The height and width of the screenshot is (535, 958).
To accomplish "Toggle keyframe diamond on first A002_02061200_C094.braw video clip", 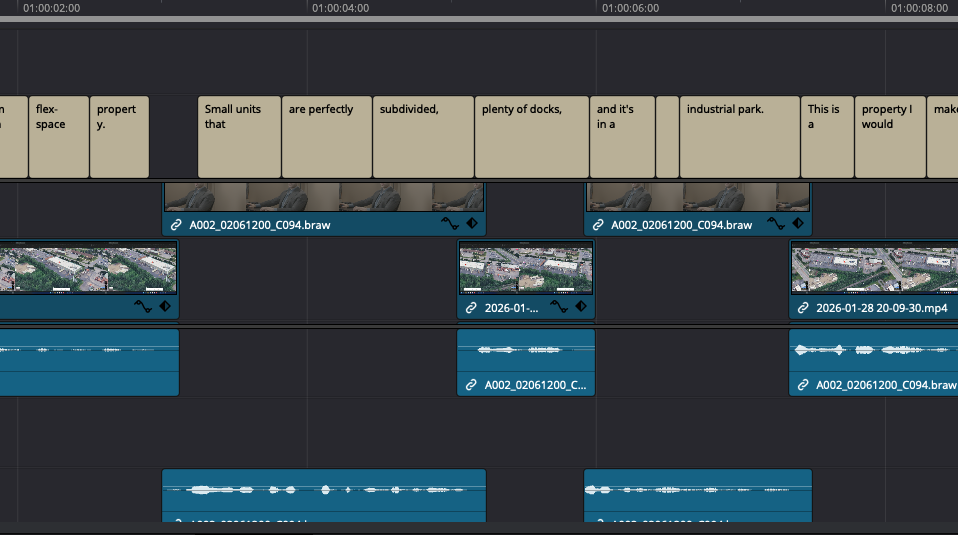I will 472,224.
